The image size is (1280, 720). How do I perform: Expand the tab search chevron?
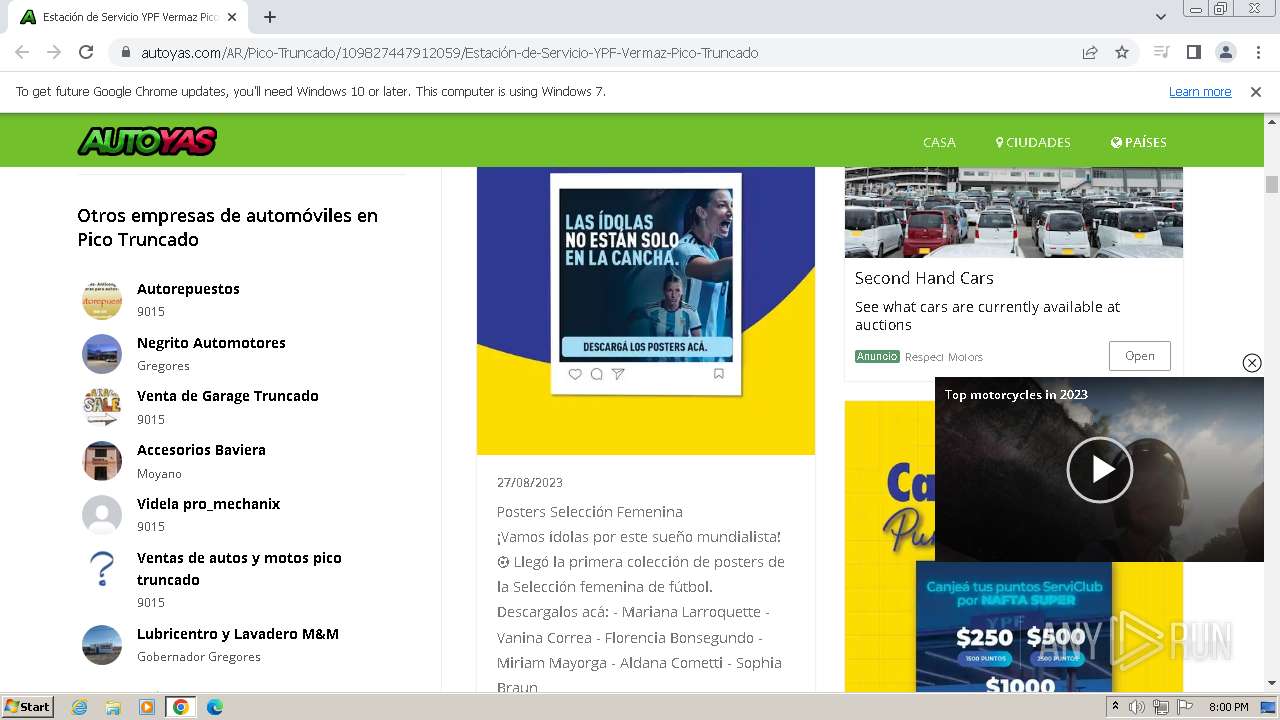tap(1161, 17)
